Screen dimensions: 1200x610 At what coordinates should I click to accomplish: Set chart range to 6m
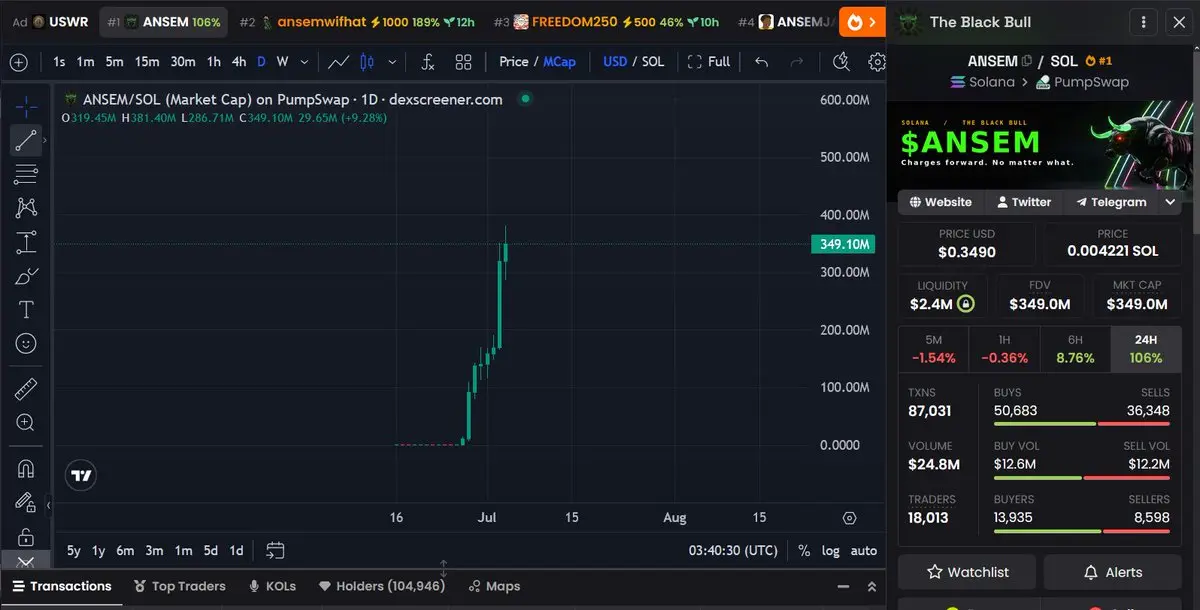coord(125,551)
